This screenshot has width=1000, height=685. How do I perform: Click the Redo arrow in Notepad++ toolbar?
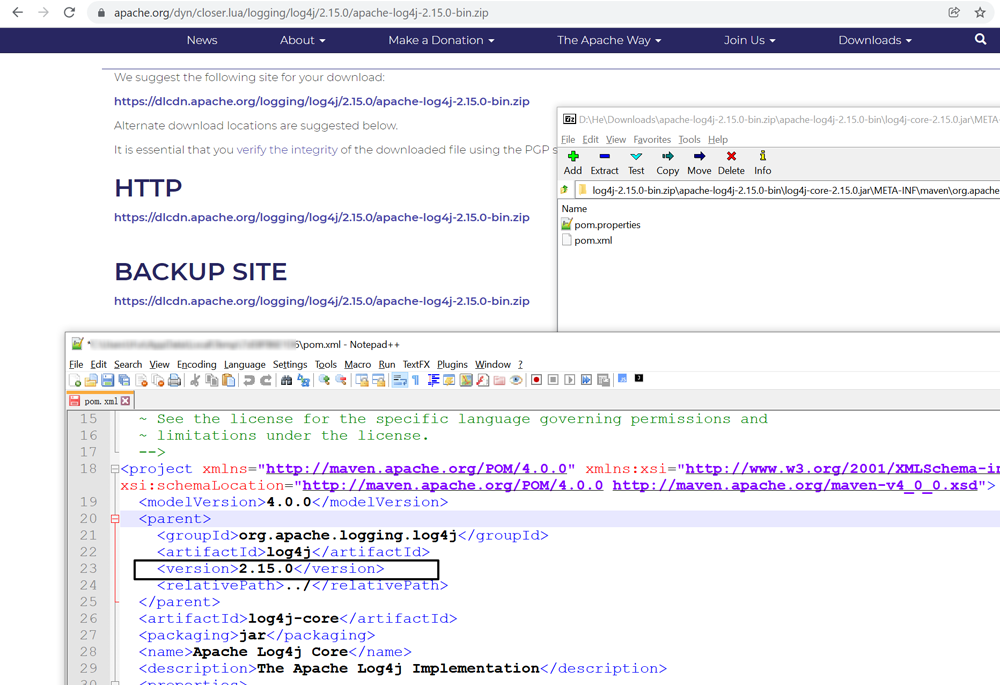(266, 381)
